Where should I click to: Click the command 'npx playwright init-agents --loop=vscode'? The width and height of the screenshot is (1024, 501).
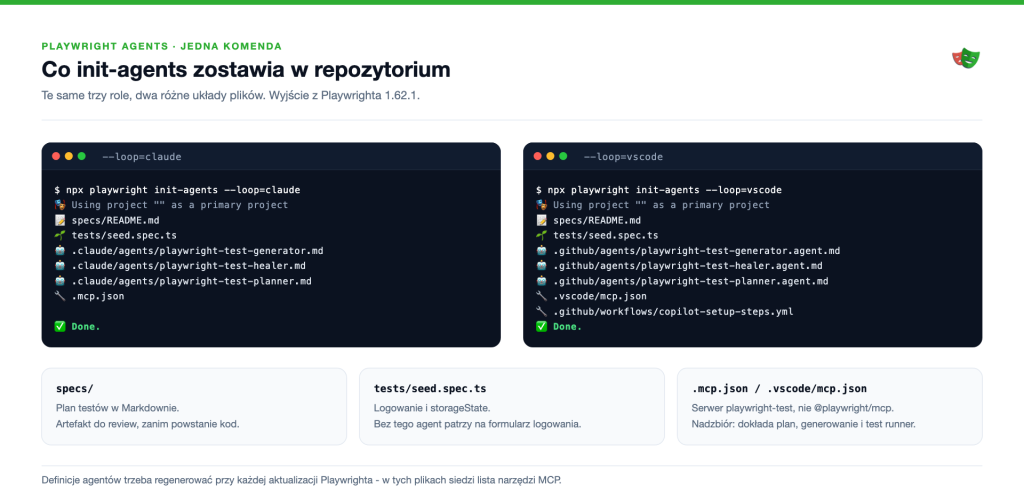pos(664,190)
